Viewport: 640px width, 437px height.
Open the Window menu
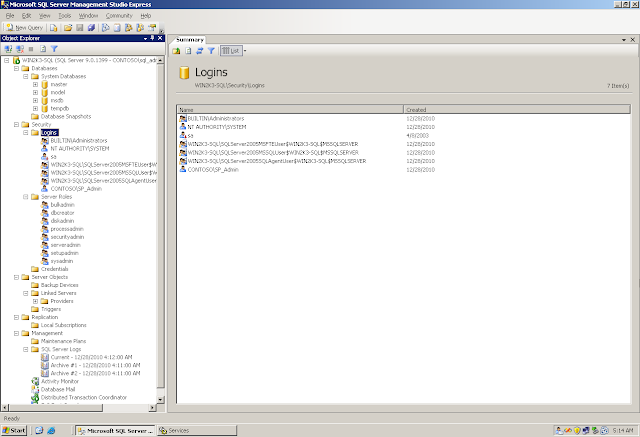88,16
